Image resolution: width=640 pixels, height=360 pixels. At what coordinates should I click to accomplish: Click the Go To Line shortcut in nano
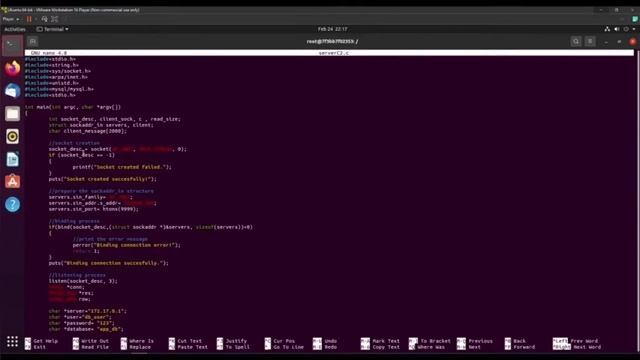[x=284, y=347]
